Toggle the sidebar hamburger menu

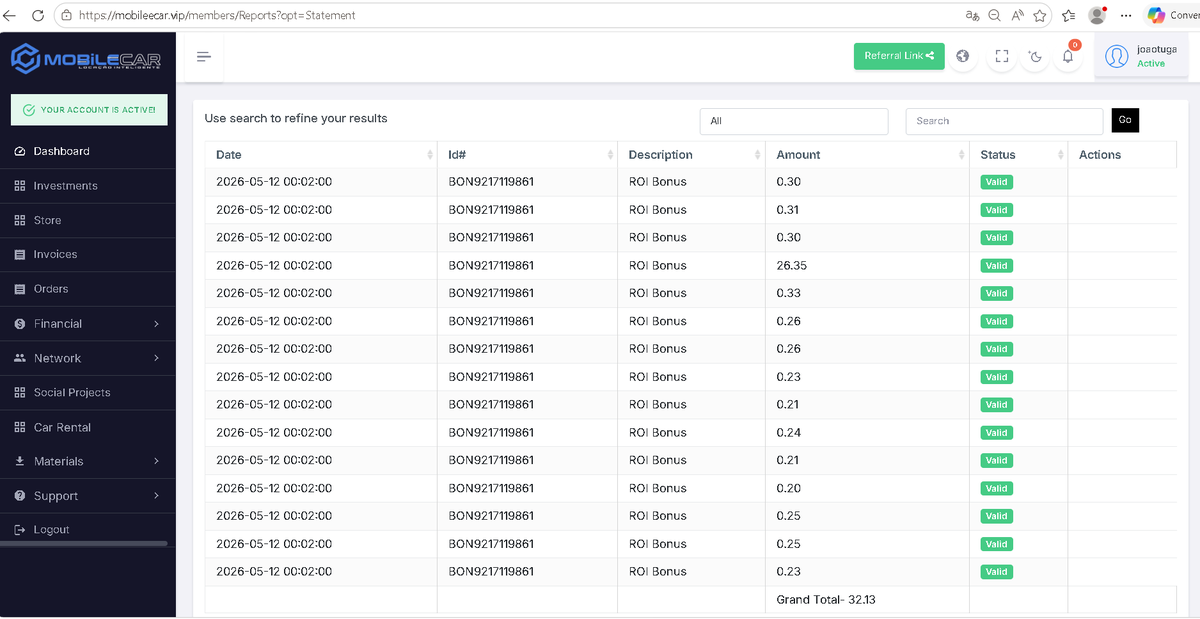click(204, 56)
